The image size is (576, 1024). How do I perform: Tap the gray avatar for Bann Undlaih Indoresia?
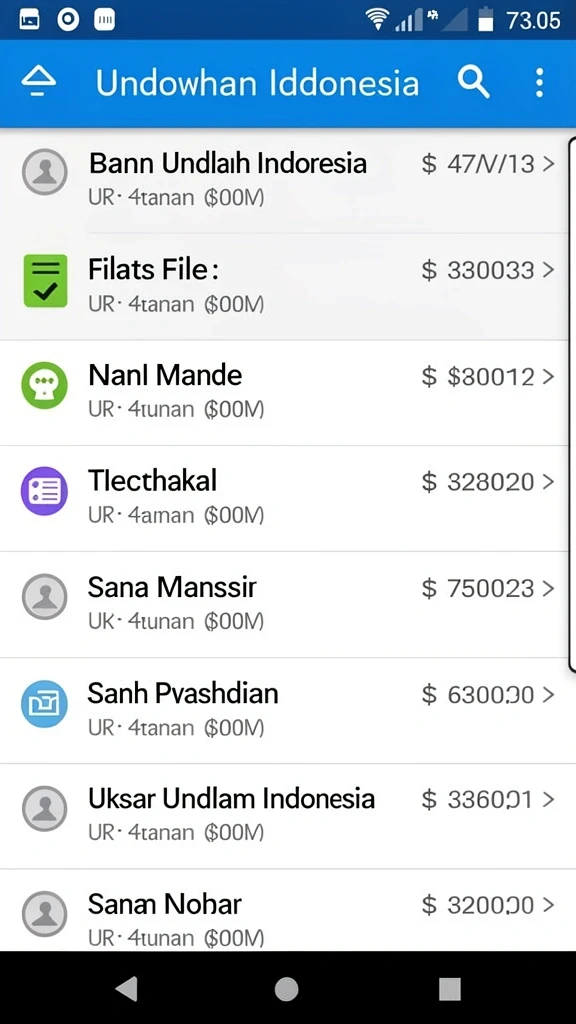44,172
